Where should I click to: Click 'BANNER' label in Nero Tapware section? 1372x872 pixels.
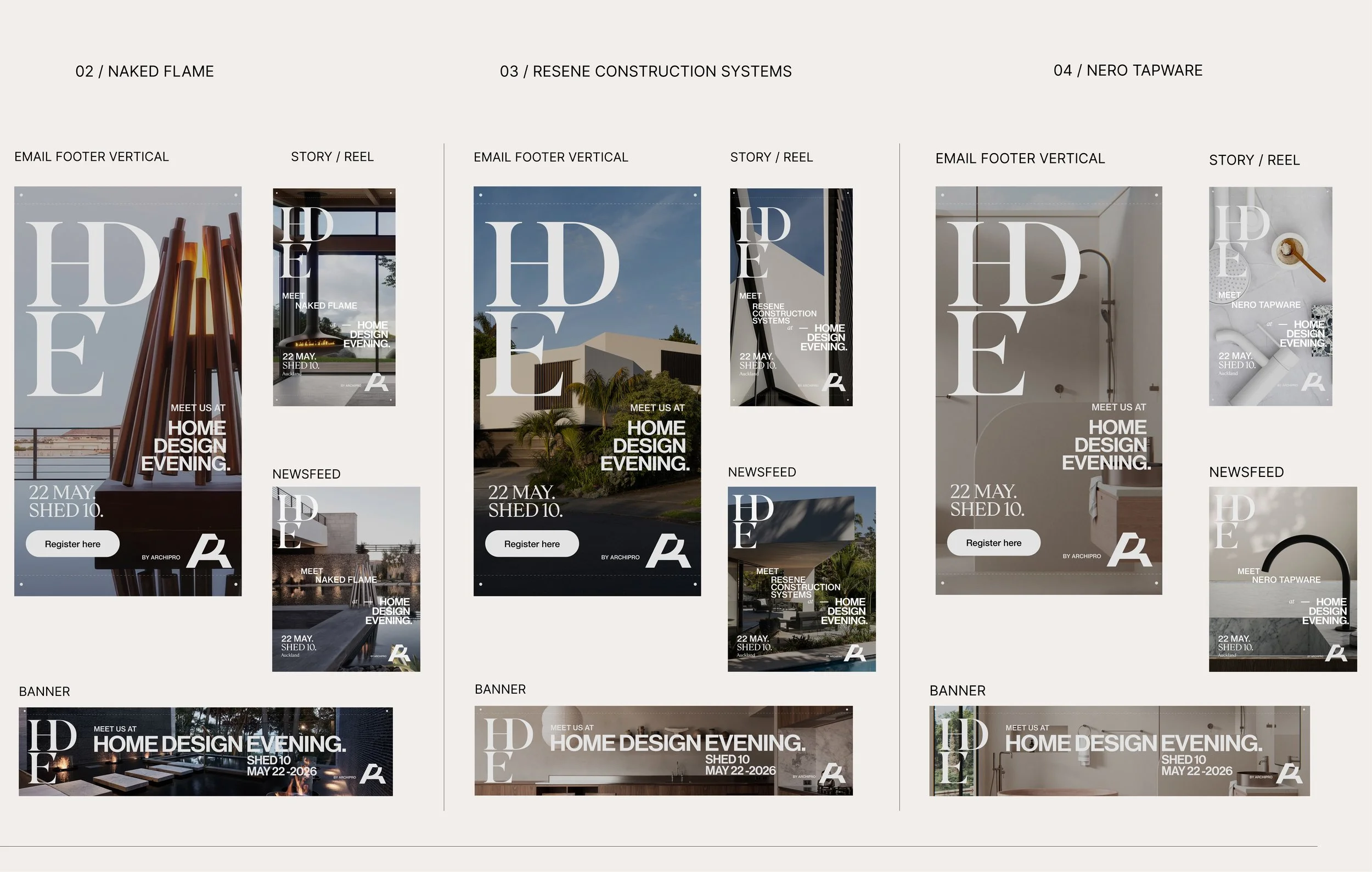click(x=958, y=690)
